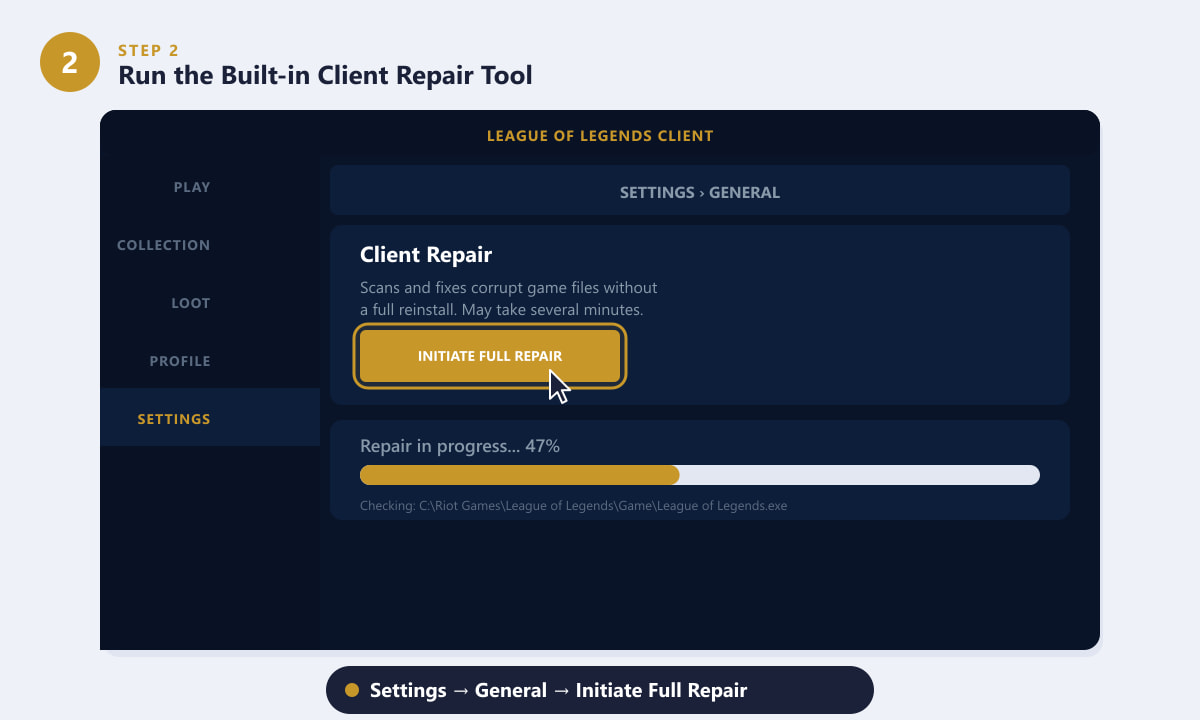Click the repair progress bar
Viewport: 1200px width, 720px height.
pyautogui.click(x=700, y=475)
